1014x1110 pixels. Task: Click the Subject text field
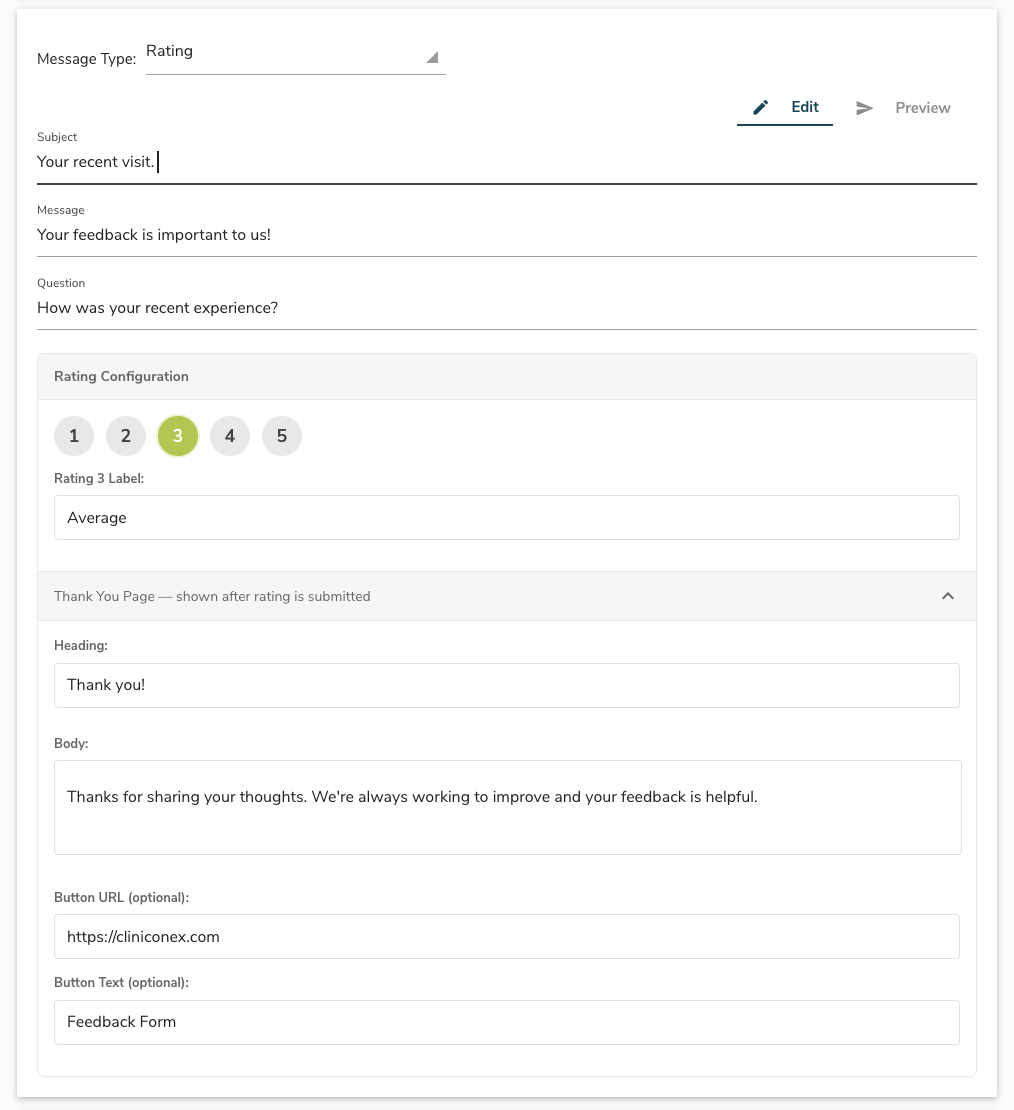point(506,162)
